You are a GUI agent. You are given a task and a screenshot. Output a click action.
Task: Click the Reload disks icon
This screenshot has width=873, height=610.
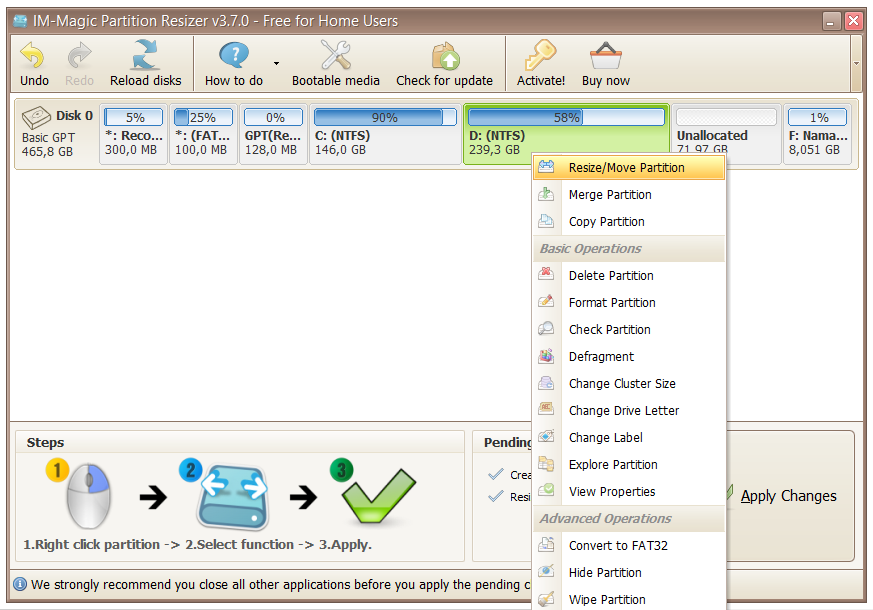(146, 56)
